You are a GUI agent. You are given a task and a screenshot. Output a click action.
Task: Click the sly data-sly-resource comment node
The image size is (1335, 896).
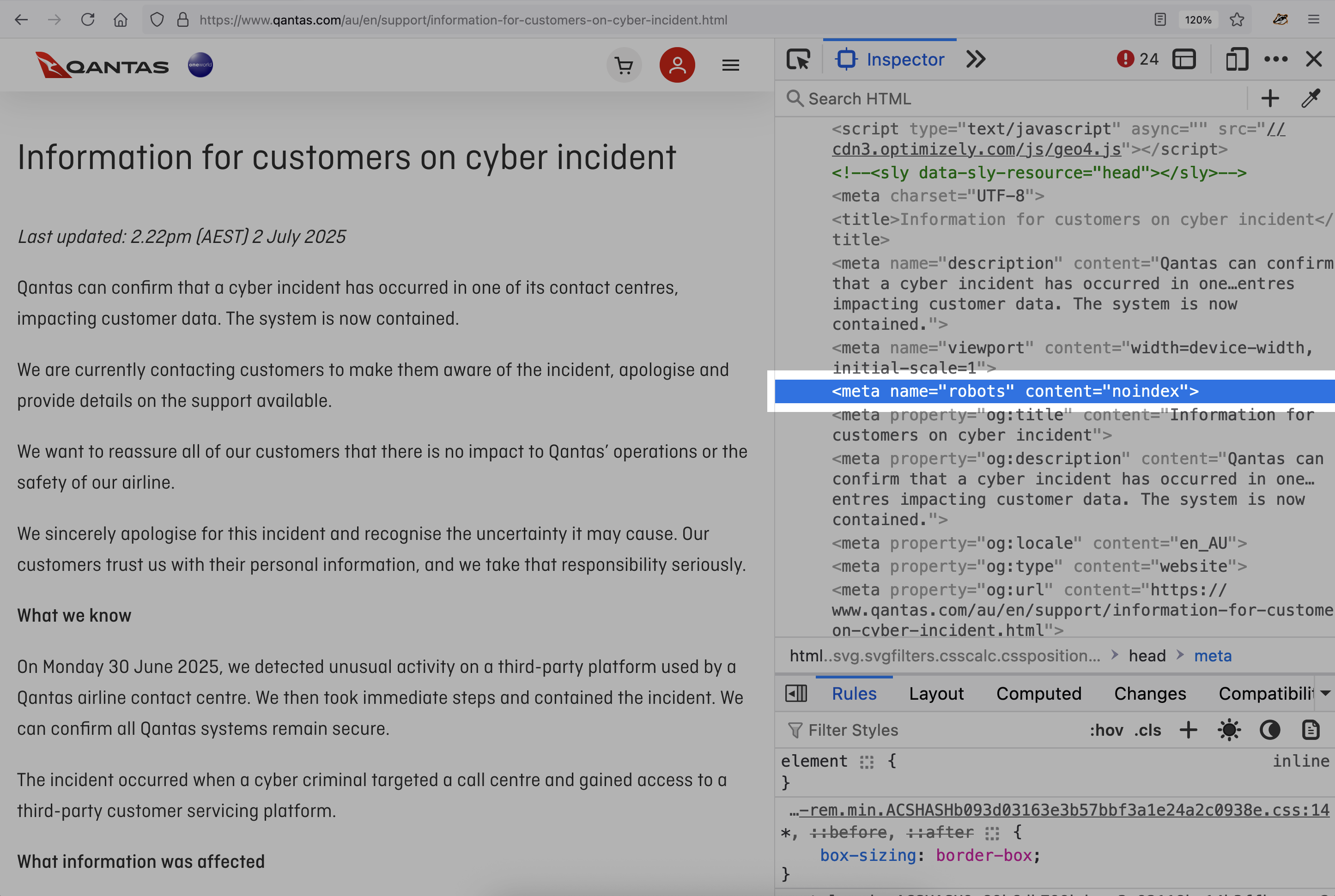1039,173
